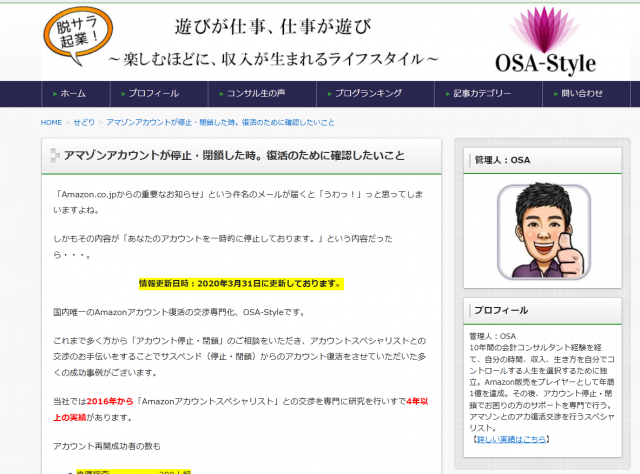Click the highlighted 情報更新日時 notice
The image size is (640, 474).
click(x=241, y=283)
